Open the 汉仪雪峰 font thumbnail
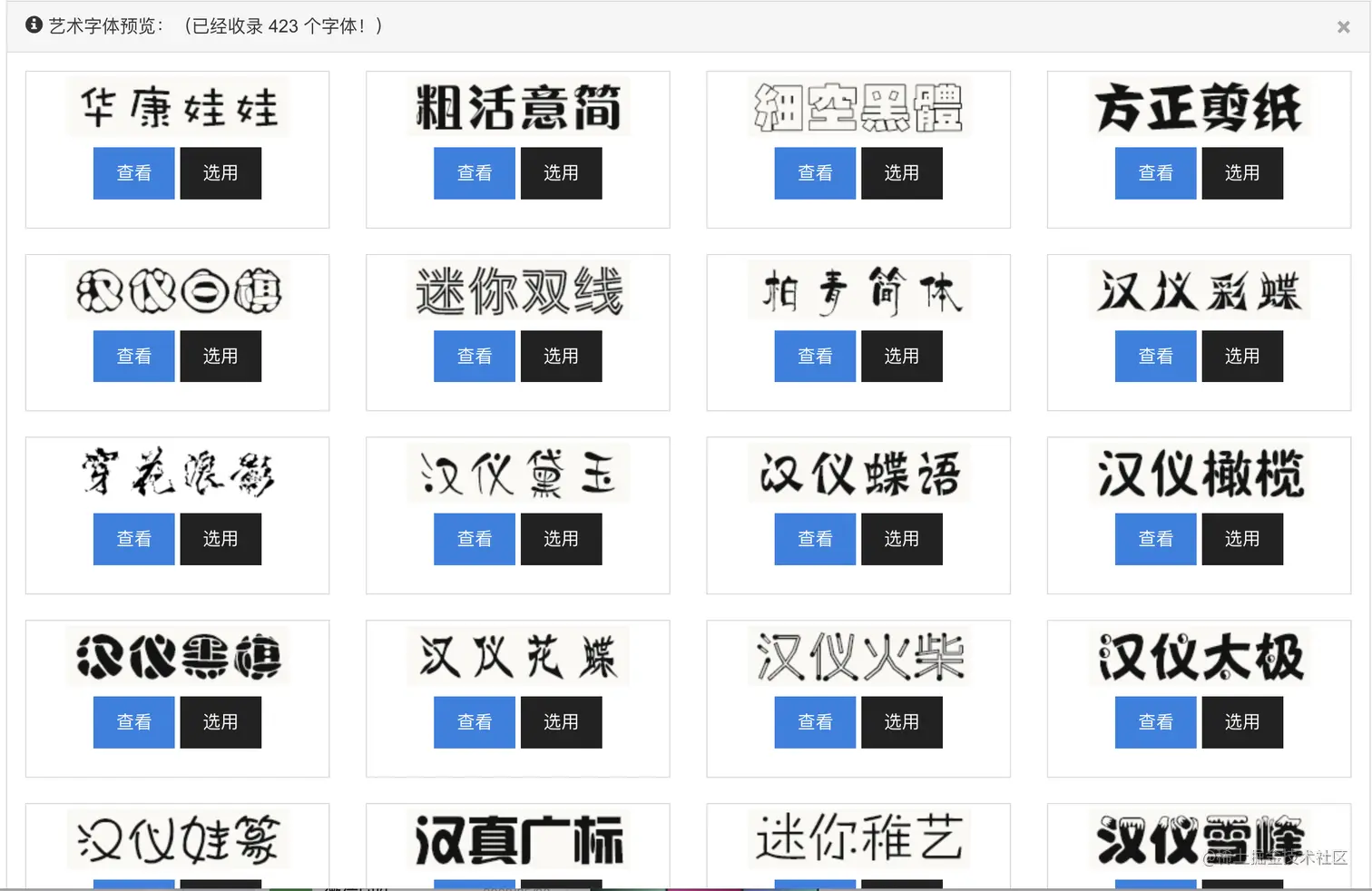The height and width of the screenshot is (891, 1372). [x=1200, y=839]
